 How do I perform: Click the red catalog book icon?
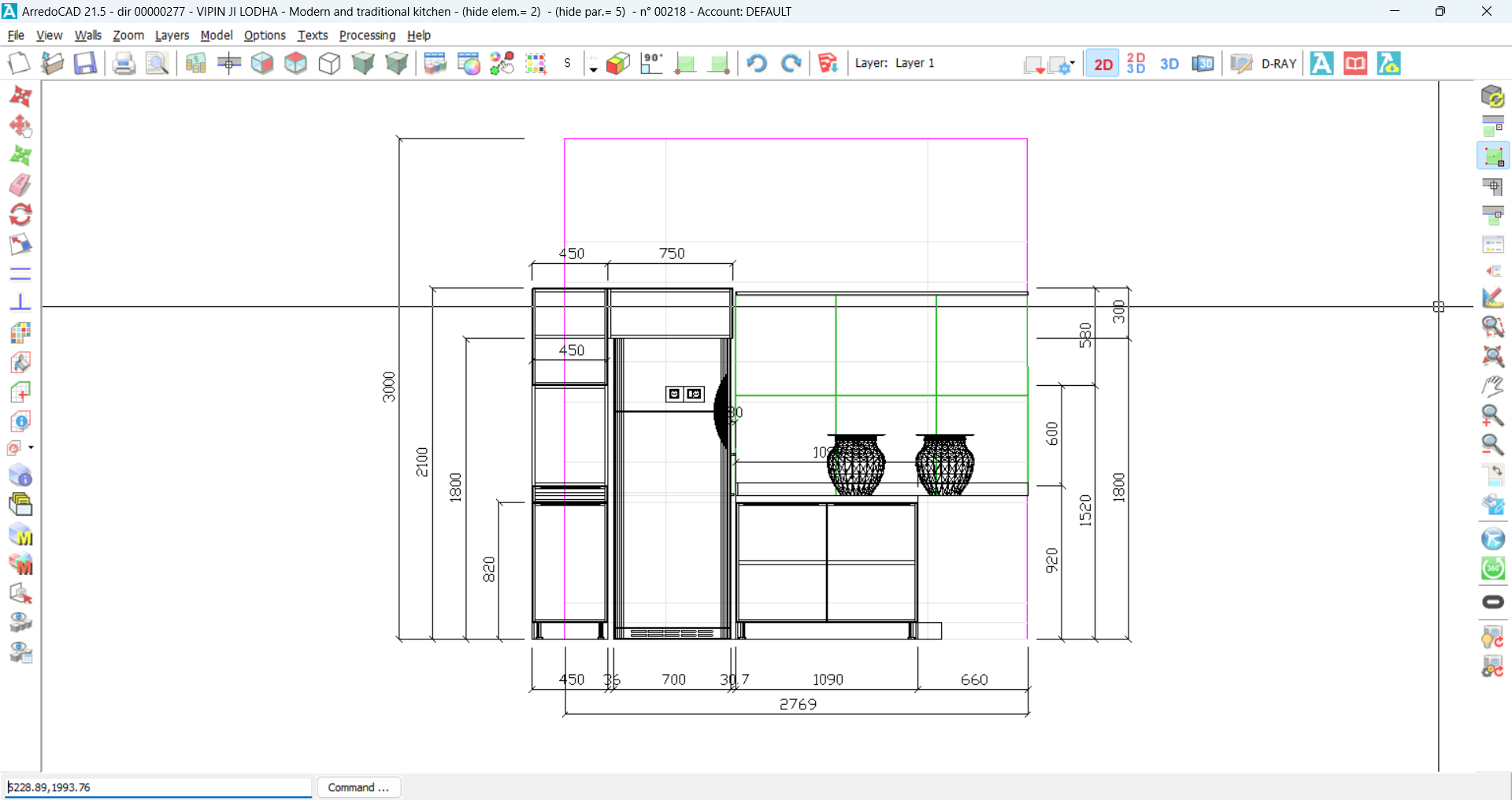(1355, 63)
